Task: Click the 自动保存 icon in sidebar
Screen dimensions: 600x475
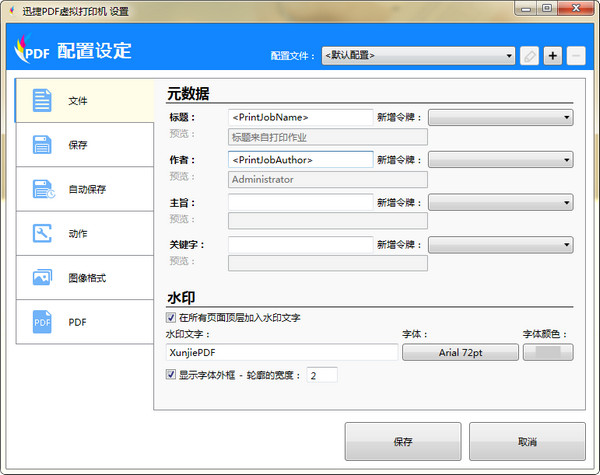Action: pyautogui.click(x=42, y=189)
